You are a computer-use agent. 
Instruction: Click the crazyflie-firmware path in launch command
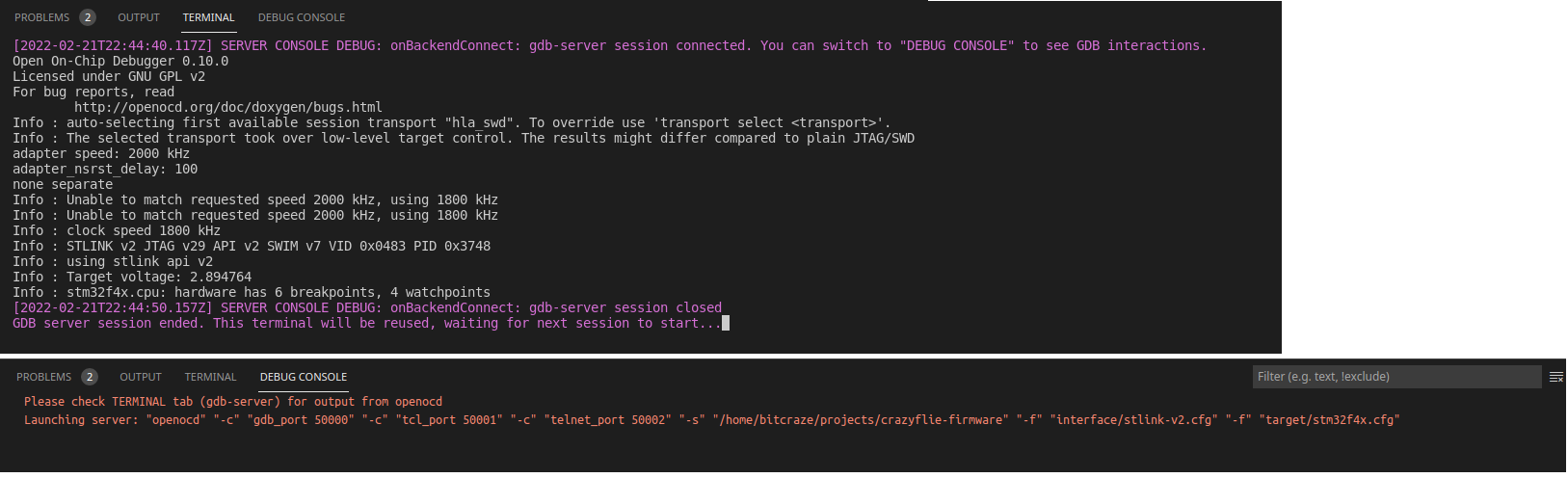(861, 420)
